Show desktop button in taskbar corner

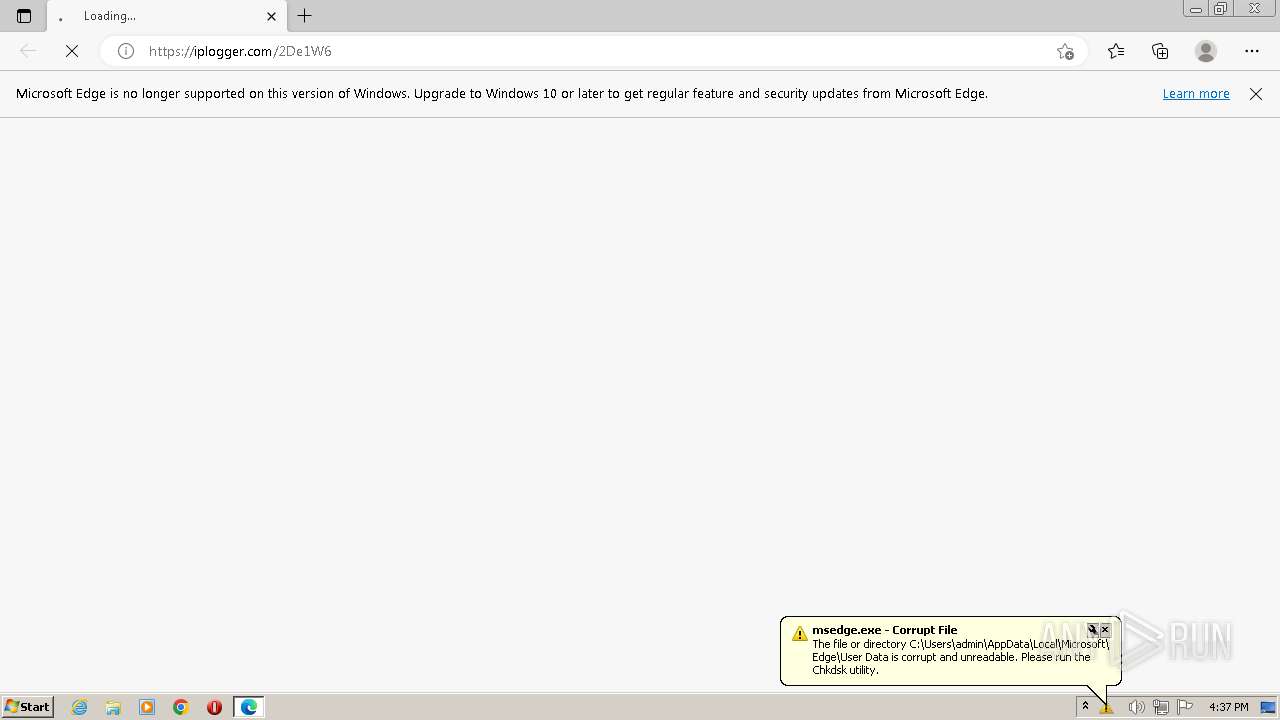(x=1268, y=707)
